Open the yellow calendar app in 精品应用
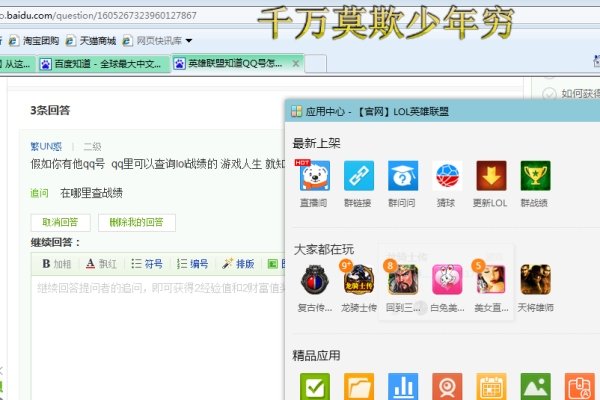 (491, 387)
